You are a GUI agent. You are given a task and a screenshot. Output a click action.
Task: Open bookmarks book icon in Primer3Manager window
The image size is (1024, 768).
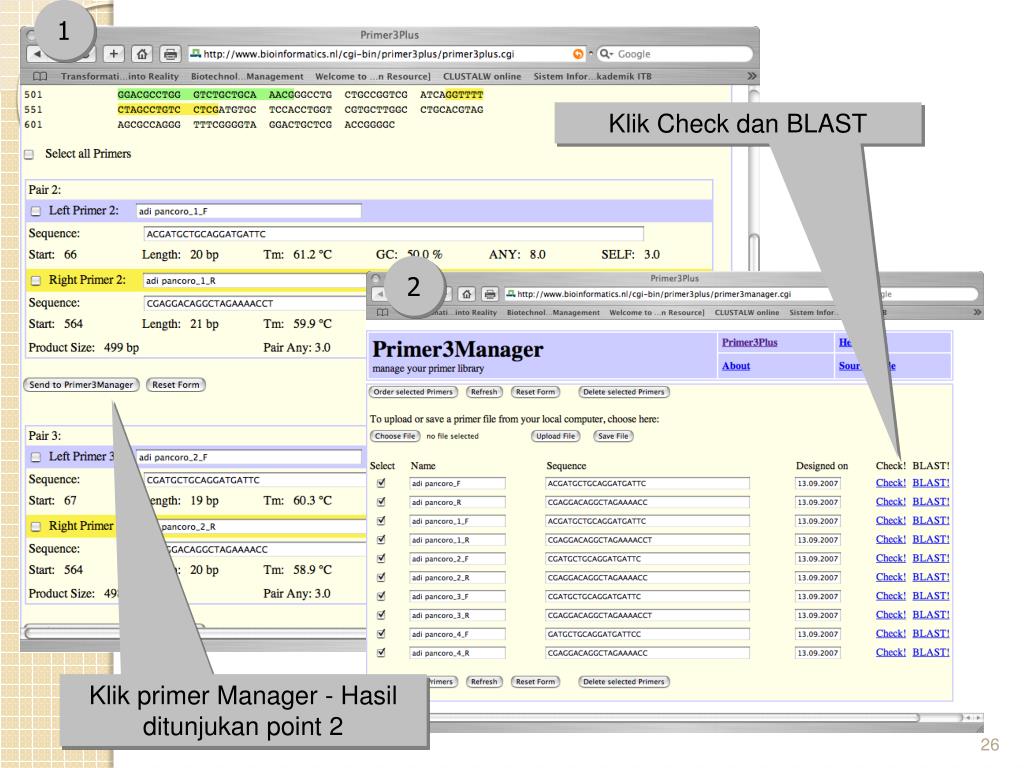(381, 312)
